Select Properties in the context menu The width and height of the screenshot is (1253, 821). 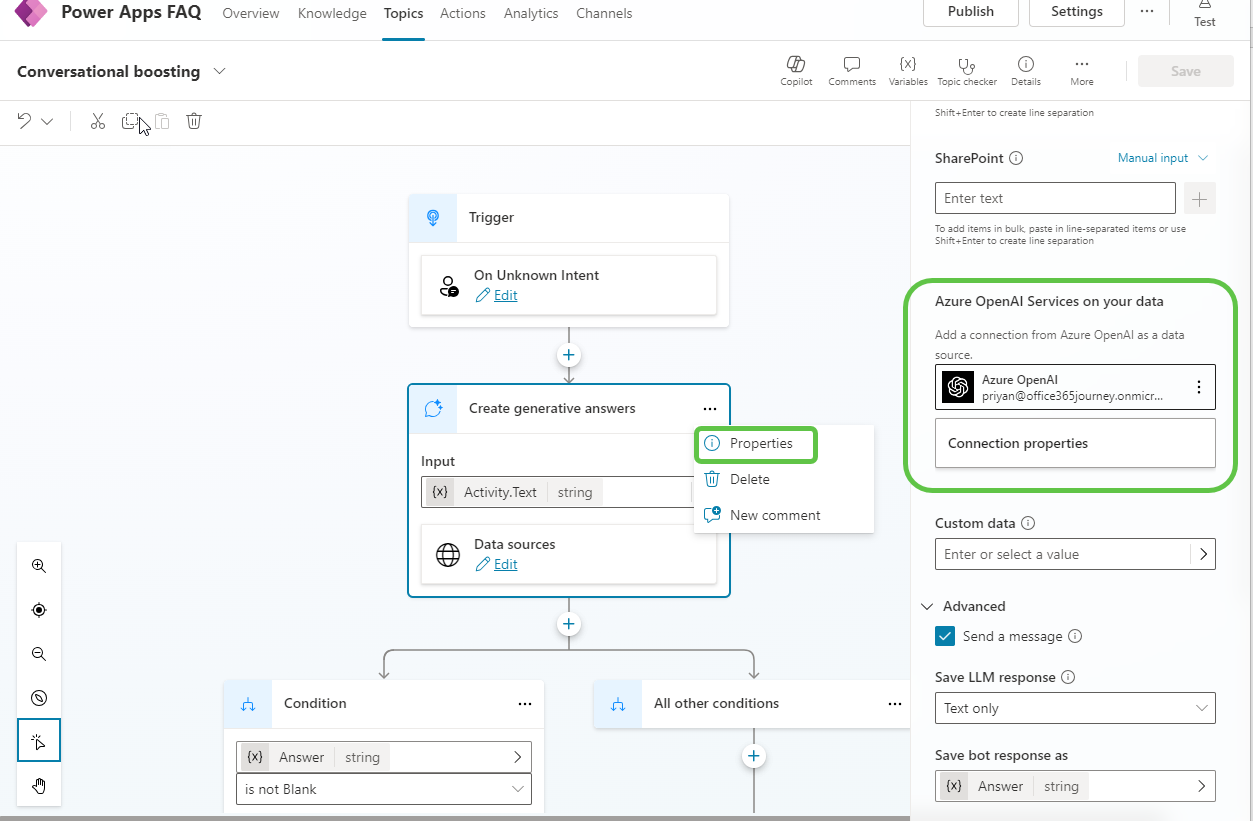(760, 443)
